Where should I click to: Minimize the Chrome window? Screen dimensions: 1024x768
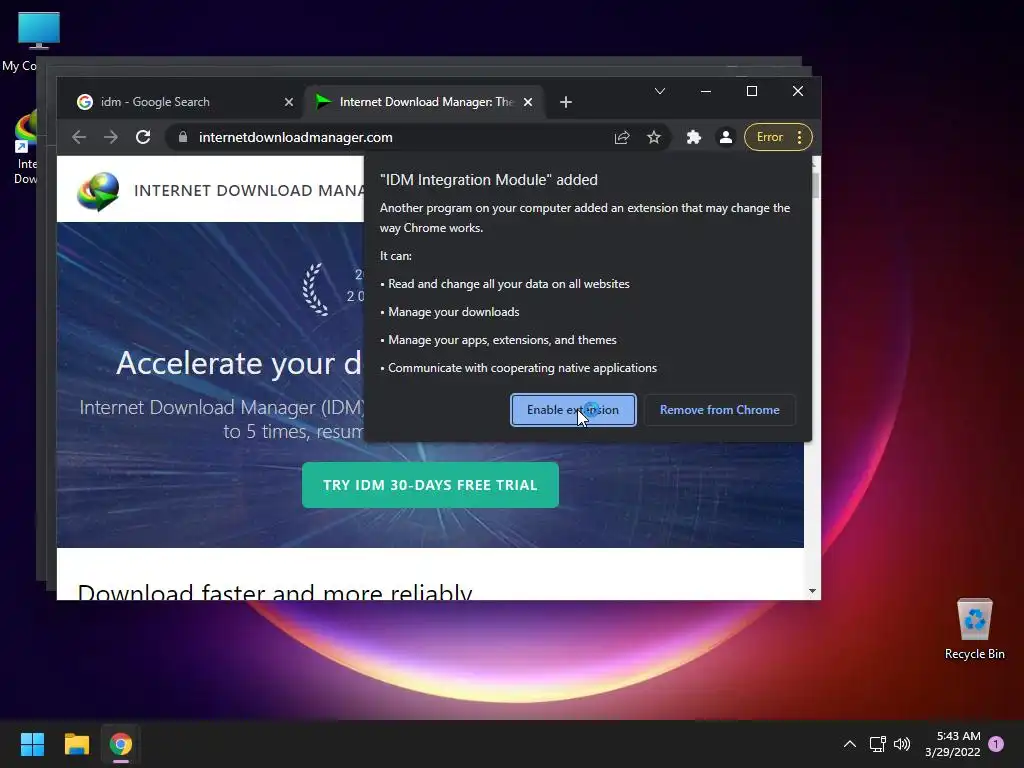705,91
